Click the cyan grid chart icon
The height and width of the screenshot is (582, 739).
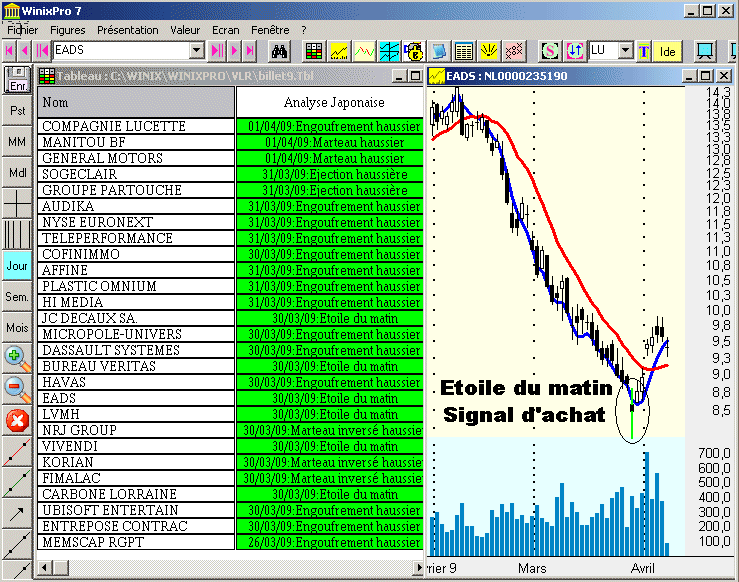389,51
